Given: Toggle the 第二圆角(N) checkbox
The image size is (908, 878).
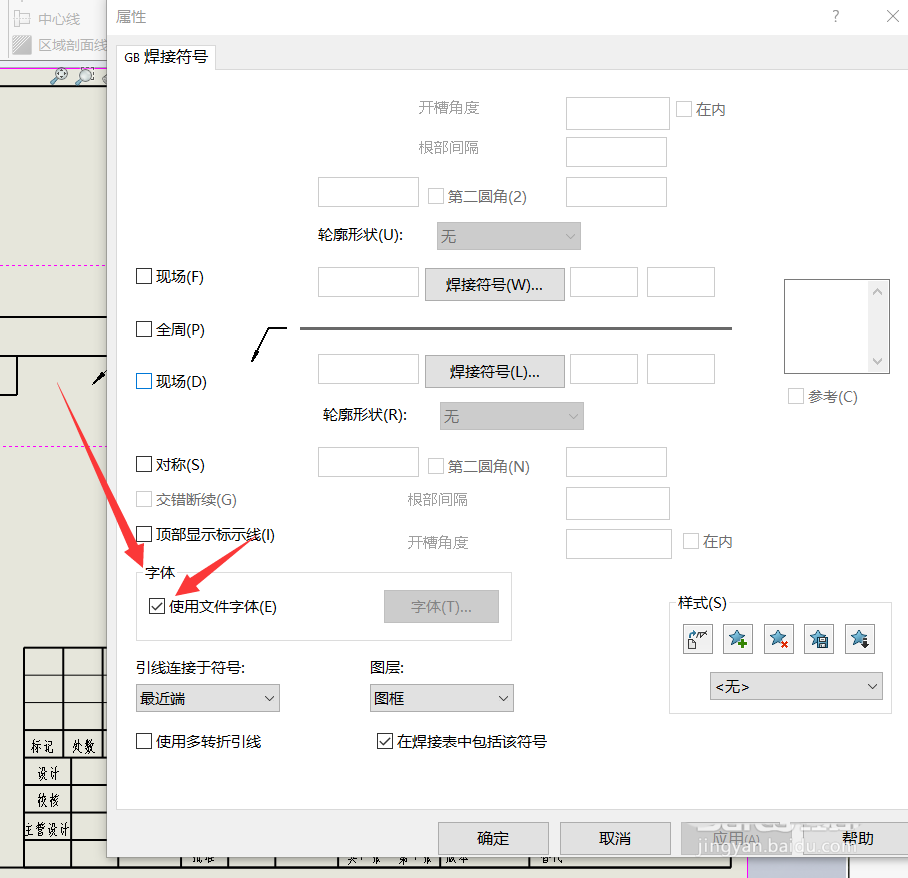Looking at the screenshot, I should tap(435, 466).
